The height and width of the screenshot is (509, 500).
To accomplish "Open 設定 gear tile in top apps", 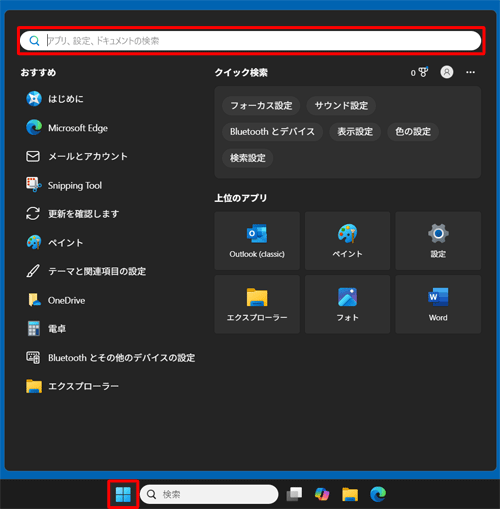I will [x=438, y=241].
